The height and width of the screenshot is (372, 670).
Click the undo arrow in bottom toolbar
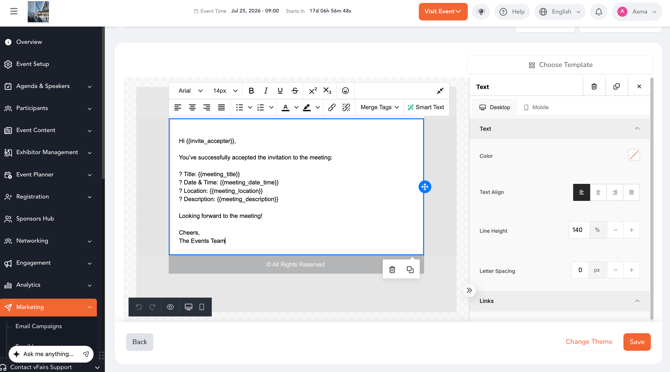(x=139, y=307)
